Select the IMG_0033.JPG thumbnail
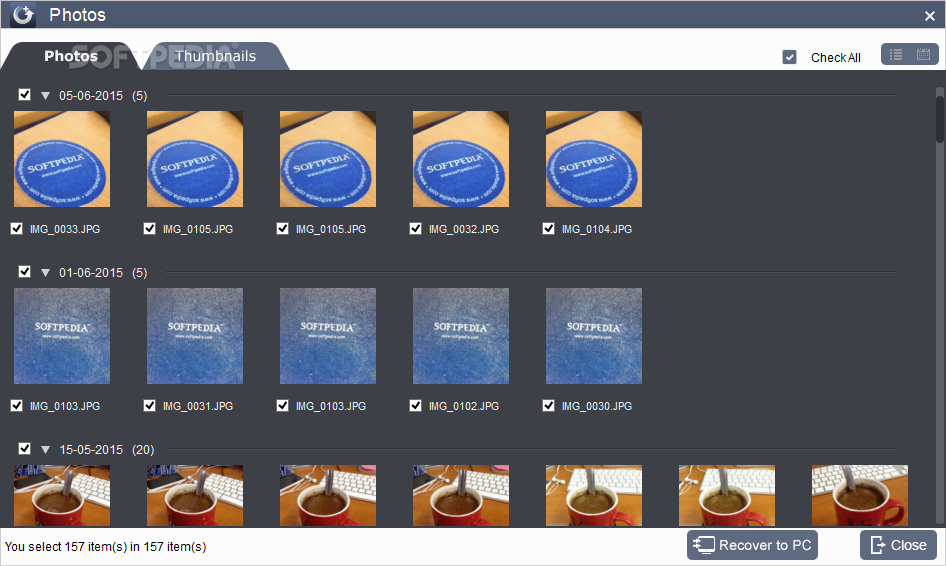 62,159
